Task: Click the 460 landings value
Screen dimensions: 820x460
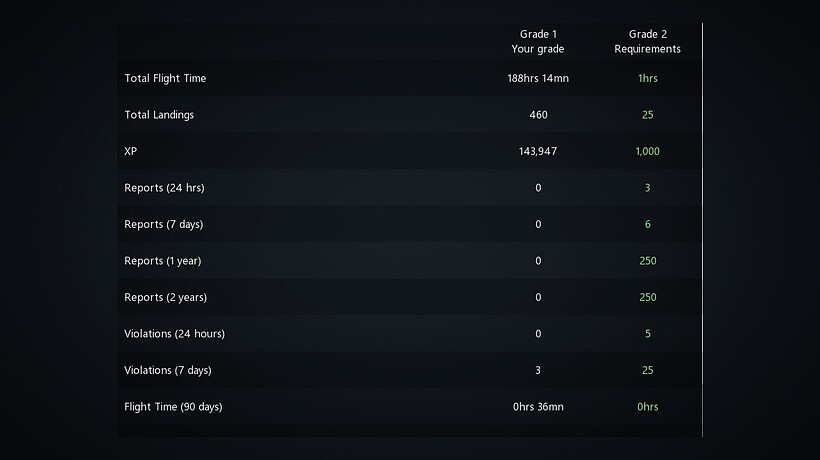Action: pos(538,115)
